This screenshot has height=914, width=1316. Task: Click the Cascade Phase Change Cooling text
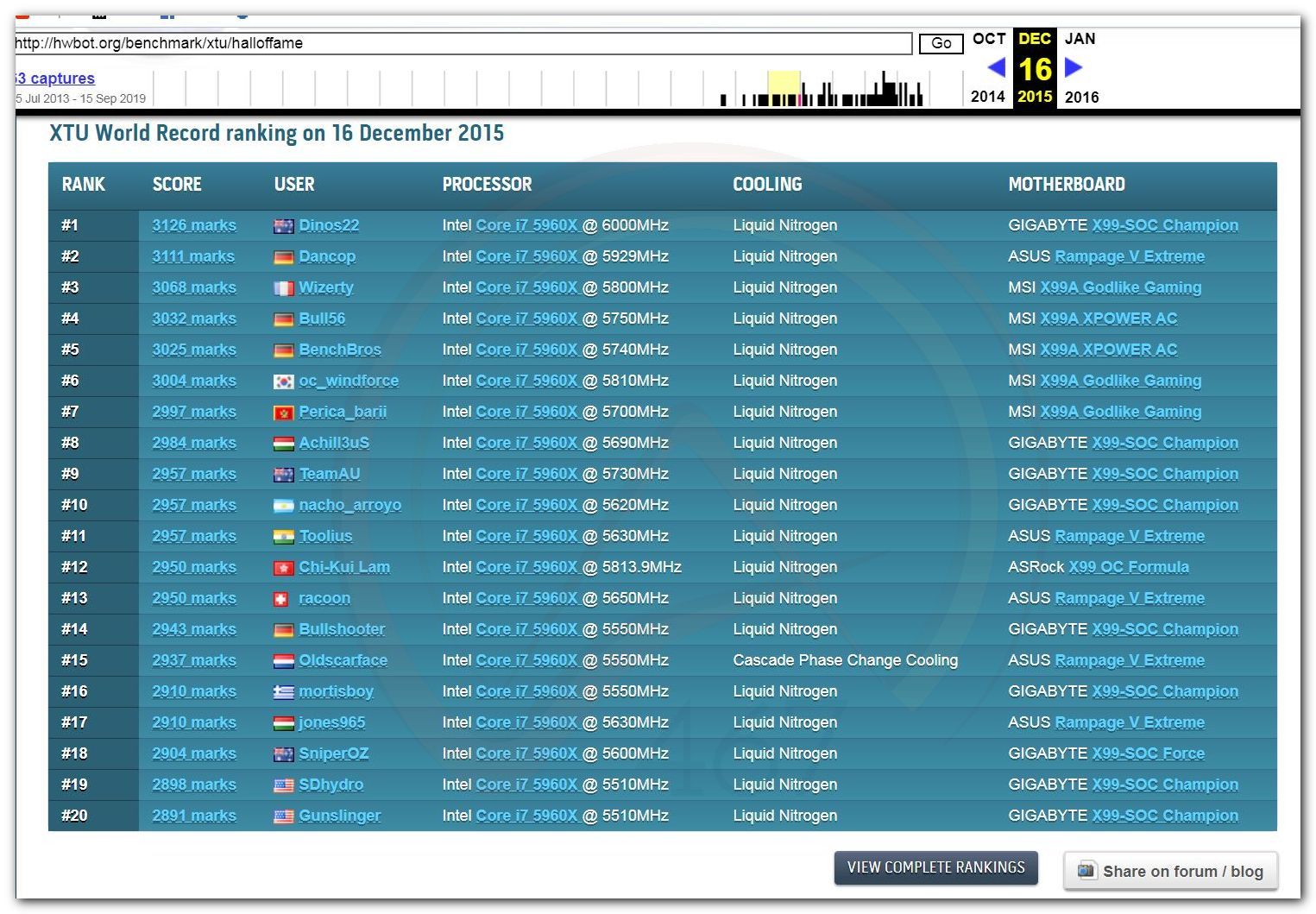[846, 660]
